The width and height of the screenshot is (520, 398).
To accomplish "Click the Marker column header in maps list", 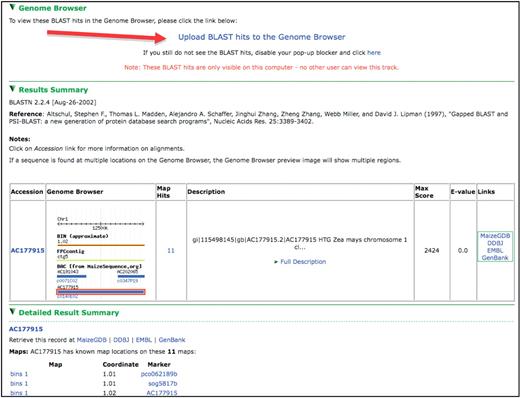I will [159, 364].
